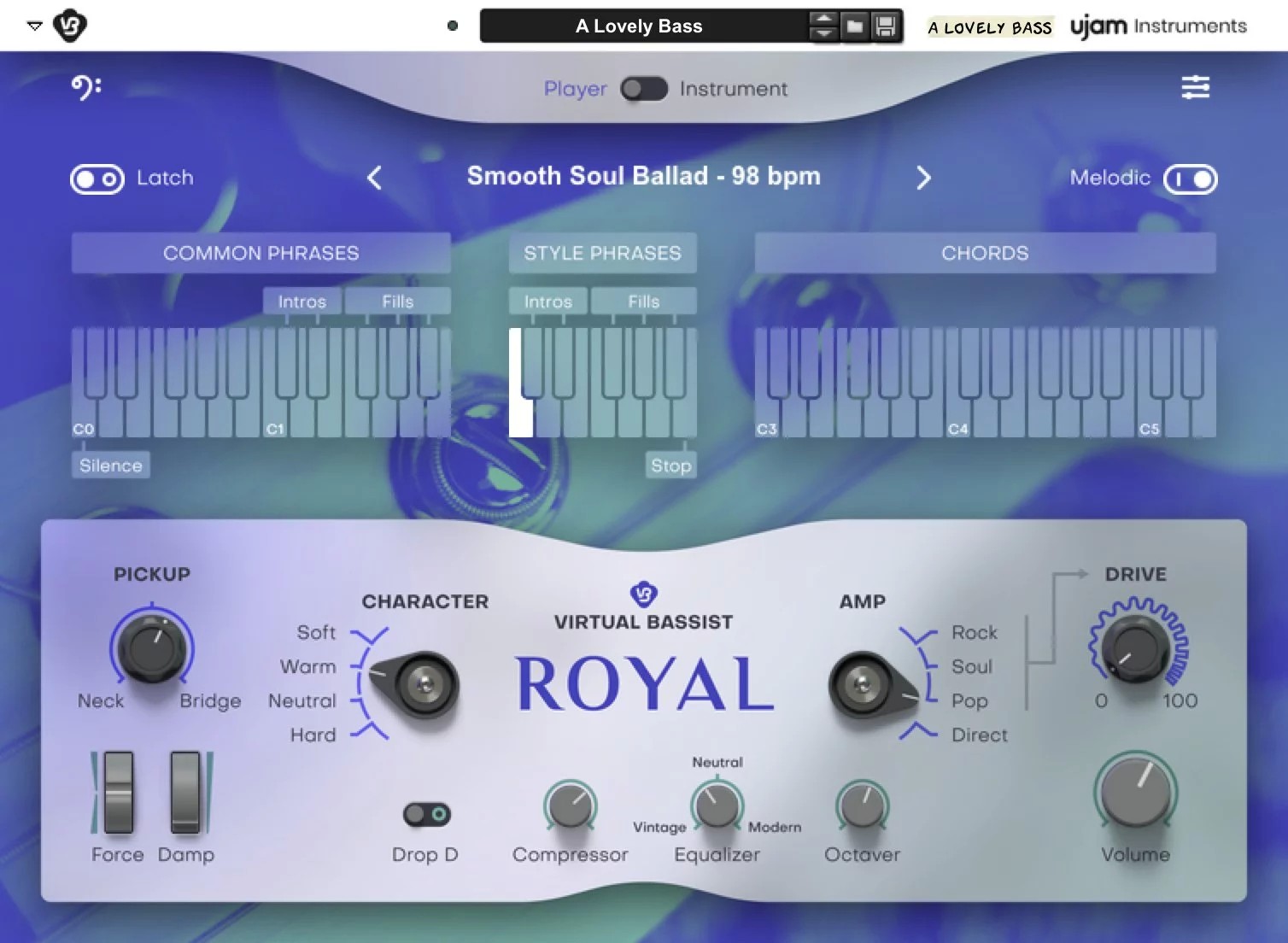This screenshot has width=1288, height=943.
Task: Click the Equalizer knob
Action: pyautogui.click(x=717, y=805)
